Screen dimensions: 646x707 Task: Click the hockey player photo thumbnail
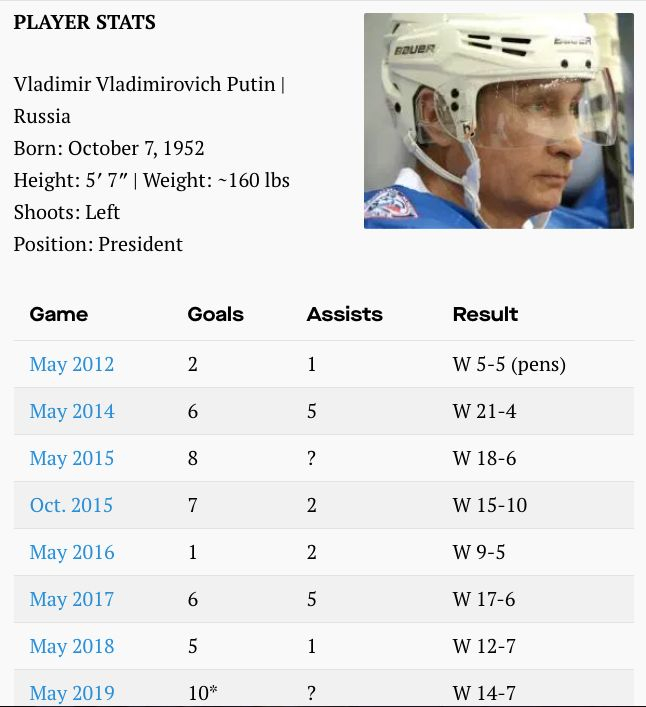498,121
